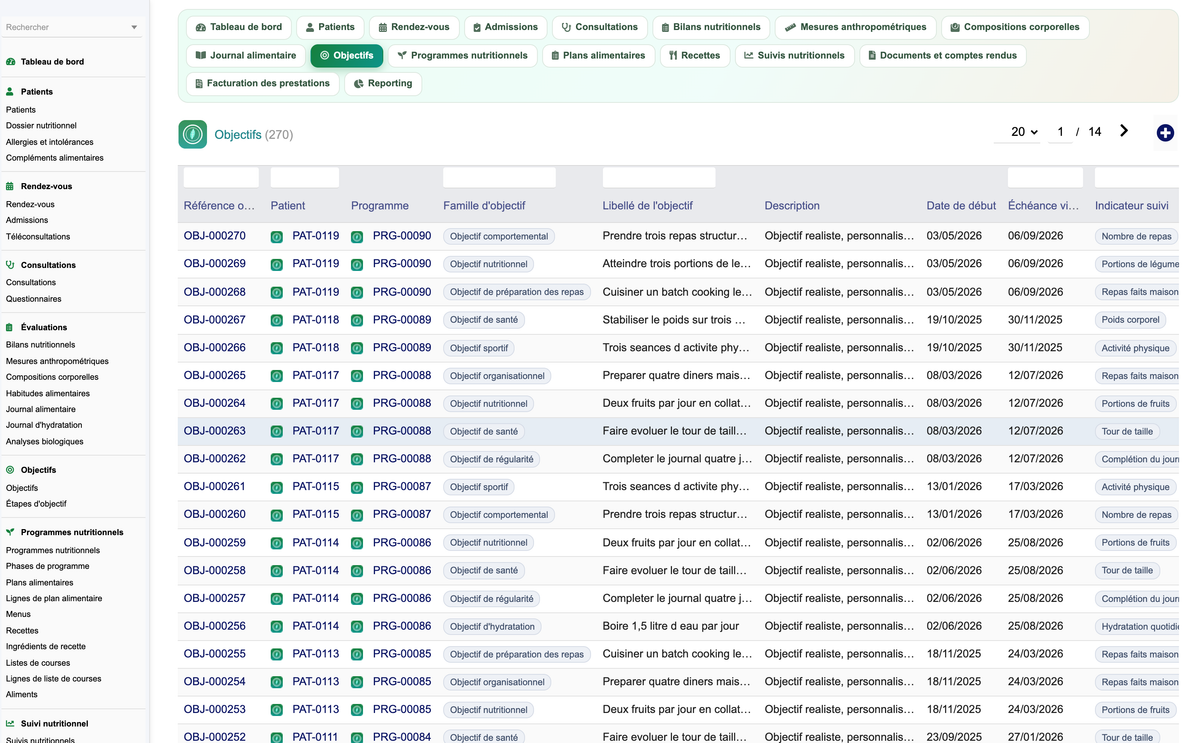The image size is (1200, 743).
Task: Click Tableau de bord sidebar gauge icon
Action: [x=10, y=62]
